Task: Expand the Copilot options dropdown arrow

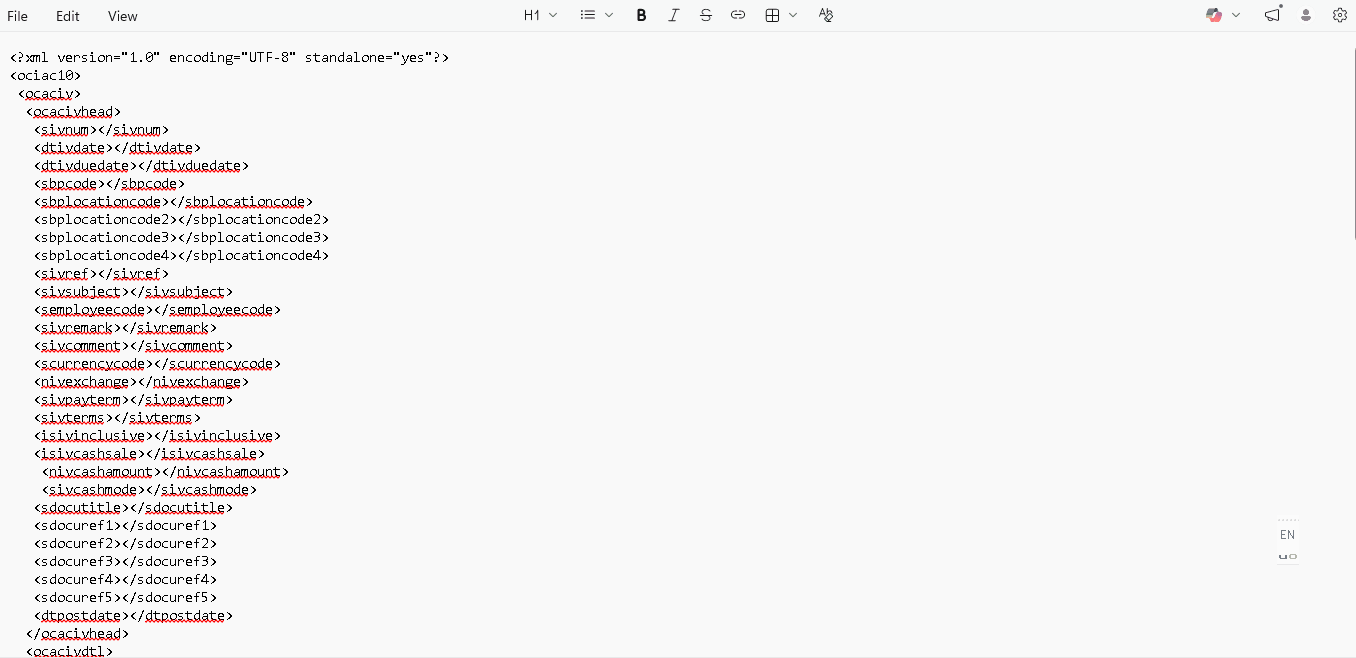Action: coord(1236,15)
